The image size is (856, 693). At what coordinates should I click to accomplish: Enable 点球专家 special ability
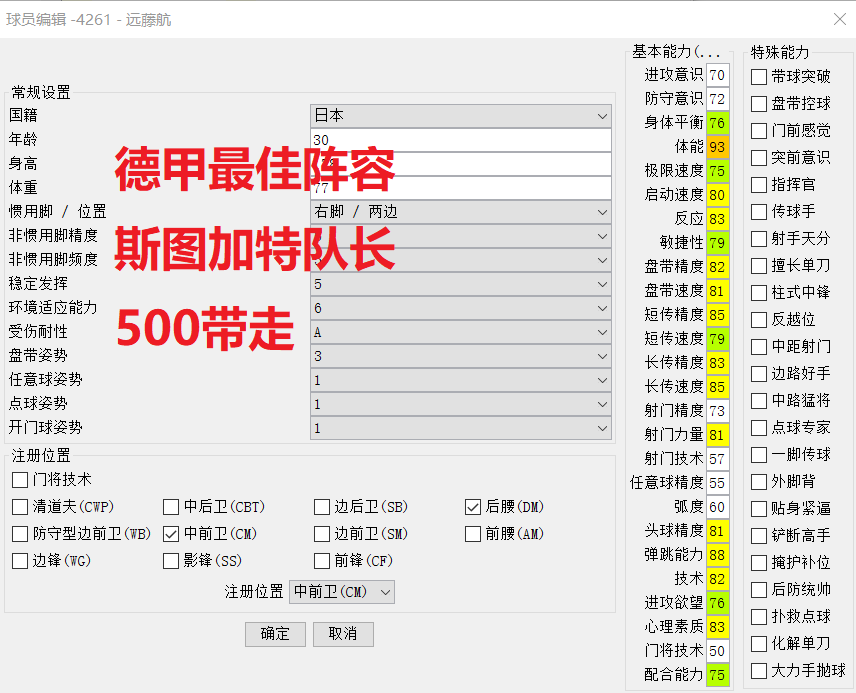coord(759,428)
